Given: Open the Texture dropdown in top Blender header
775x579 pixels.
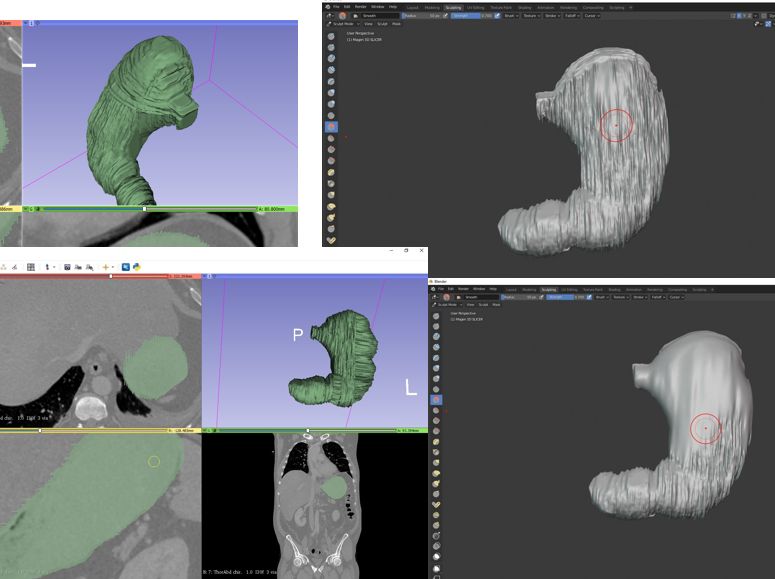Looking at the screenshot, I should point(531,16).
